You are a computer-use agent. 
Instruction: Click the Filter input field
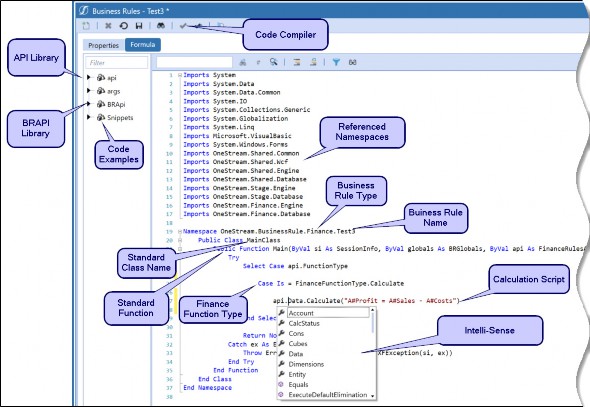(x=117, y=62)
